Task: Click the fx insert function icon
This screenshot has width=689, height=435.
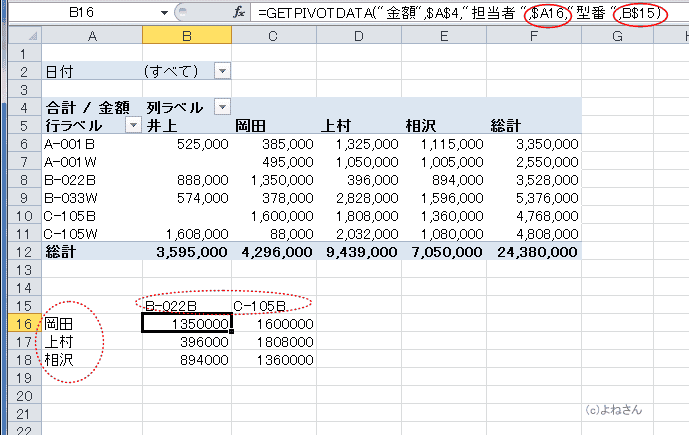Action: tap(239, 12)
